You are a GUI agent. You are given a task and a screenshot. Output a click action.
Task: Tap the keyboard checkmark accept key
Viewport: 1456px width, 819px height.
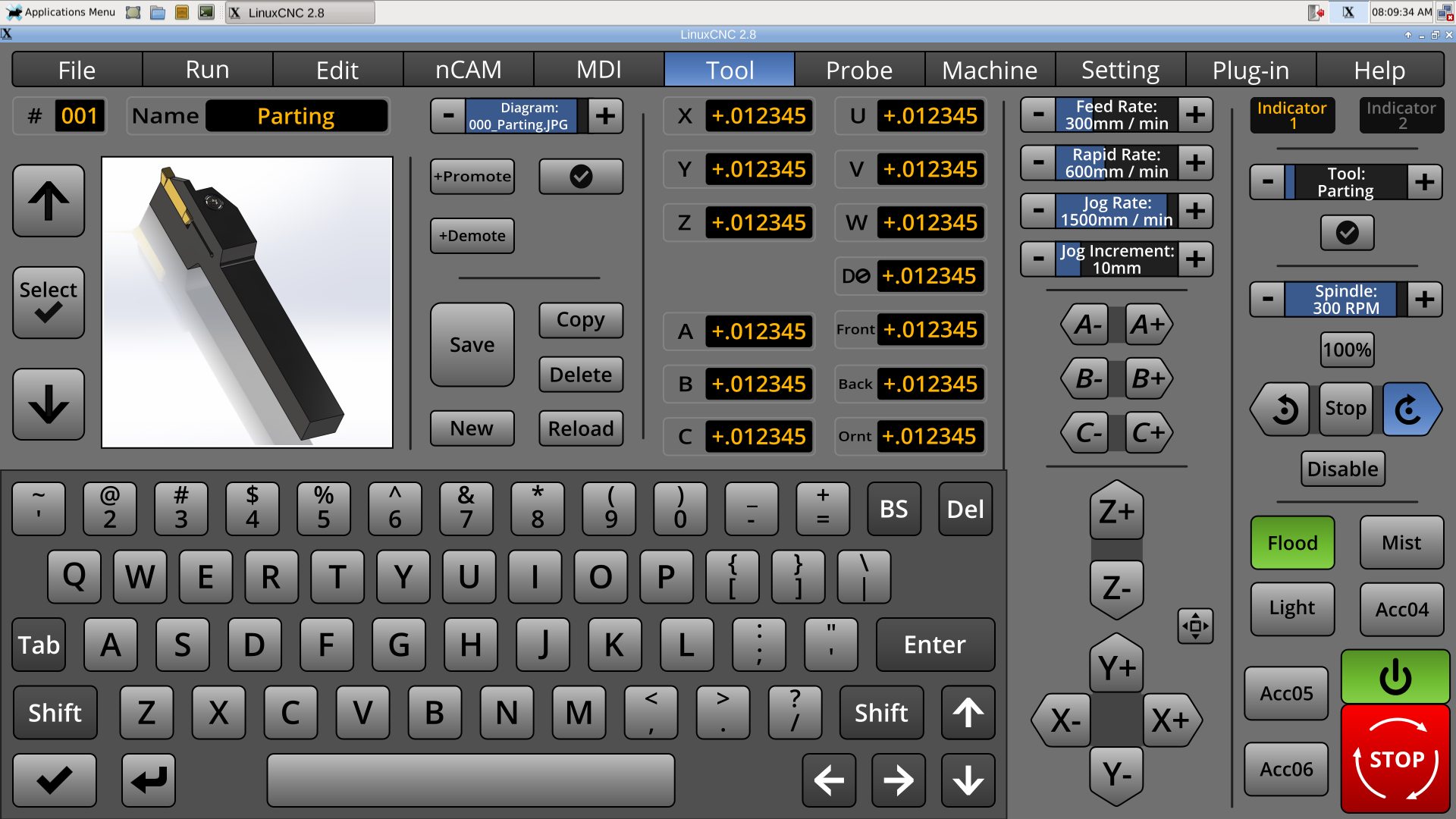point(55,780)
